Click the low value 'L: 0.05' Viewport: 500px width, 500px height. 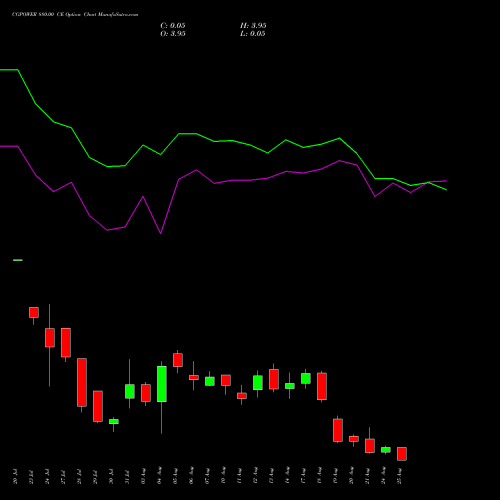coord(253,34)
